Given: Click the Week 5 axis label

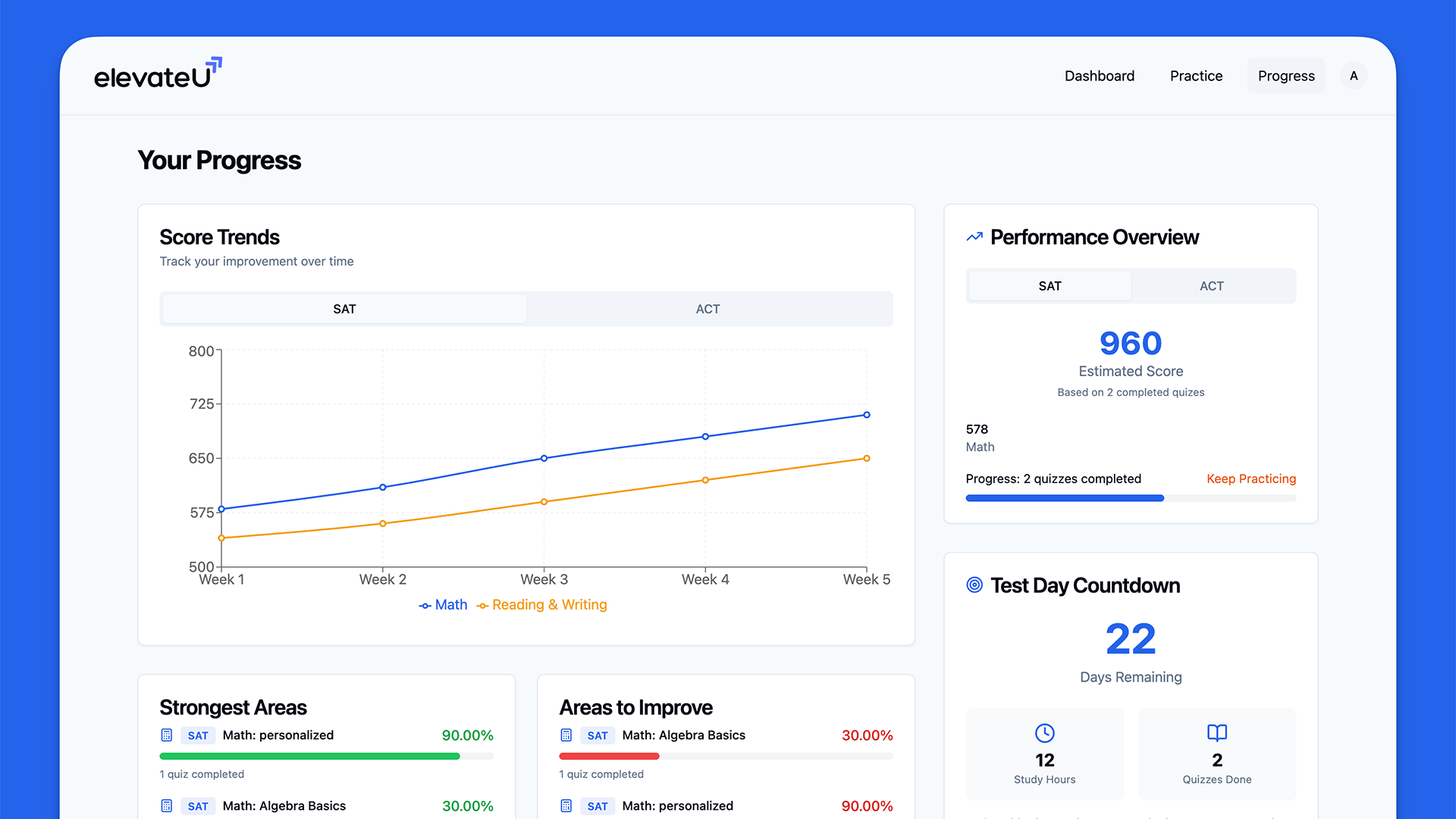Looking at the screenshot, I should (x=867, y=579).
